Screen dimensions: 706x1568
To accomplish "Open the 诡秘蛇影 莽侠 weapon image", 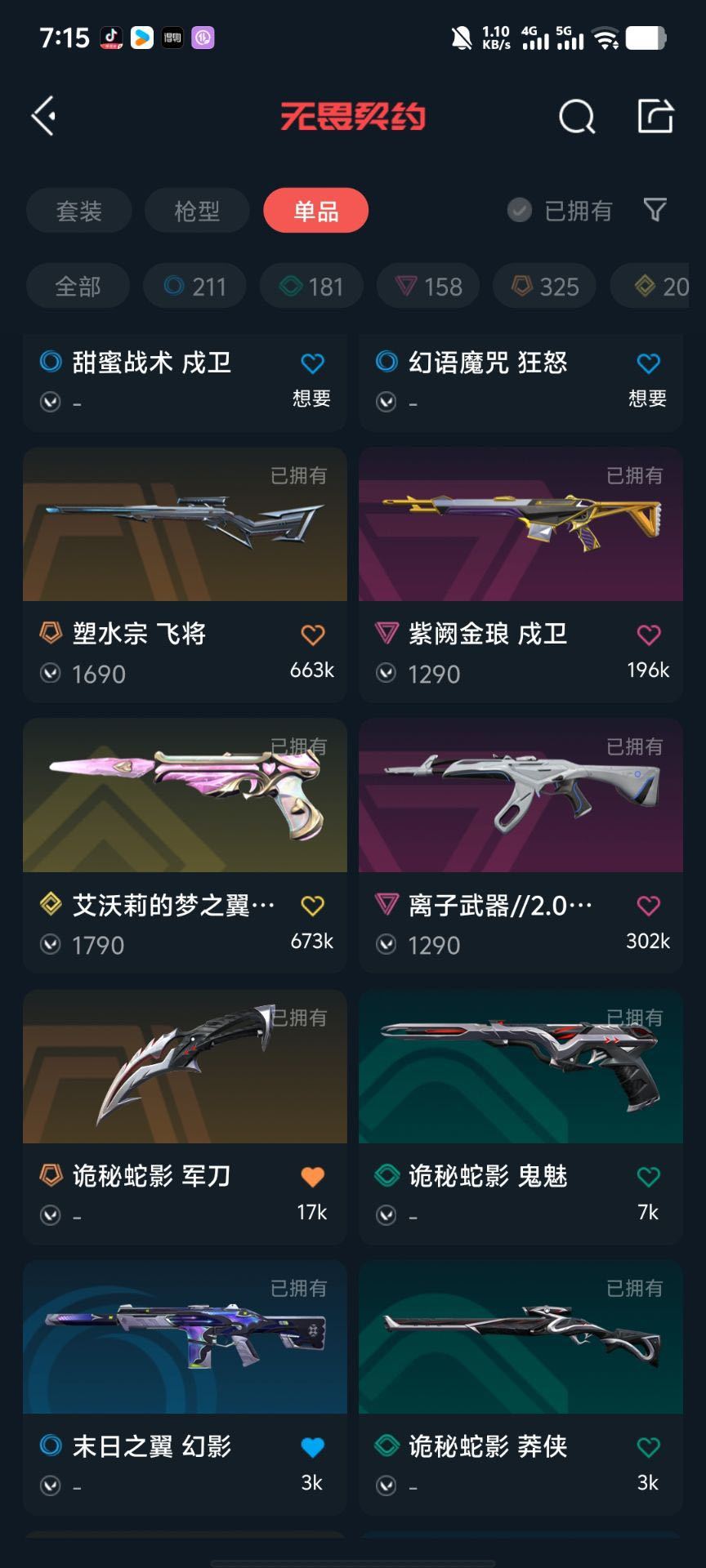I will point(521,1337).
